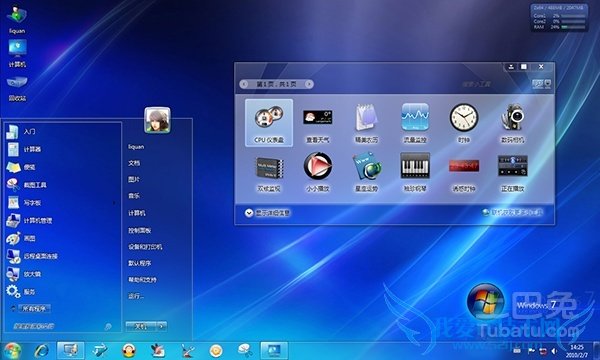600x360 pixels.
Task: Click the get more gadgets online link
Action: [x=513, y=212]
